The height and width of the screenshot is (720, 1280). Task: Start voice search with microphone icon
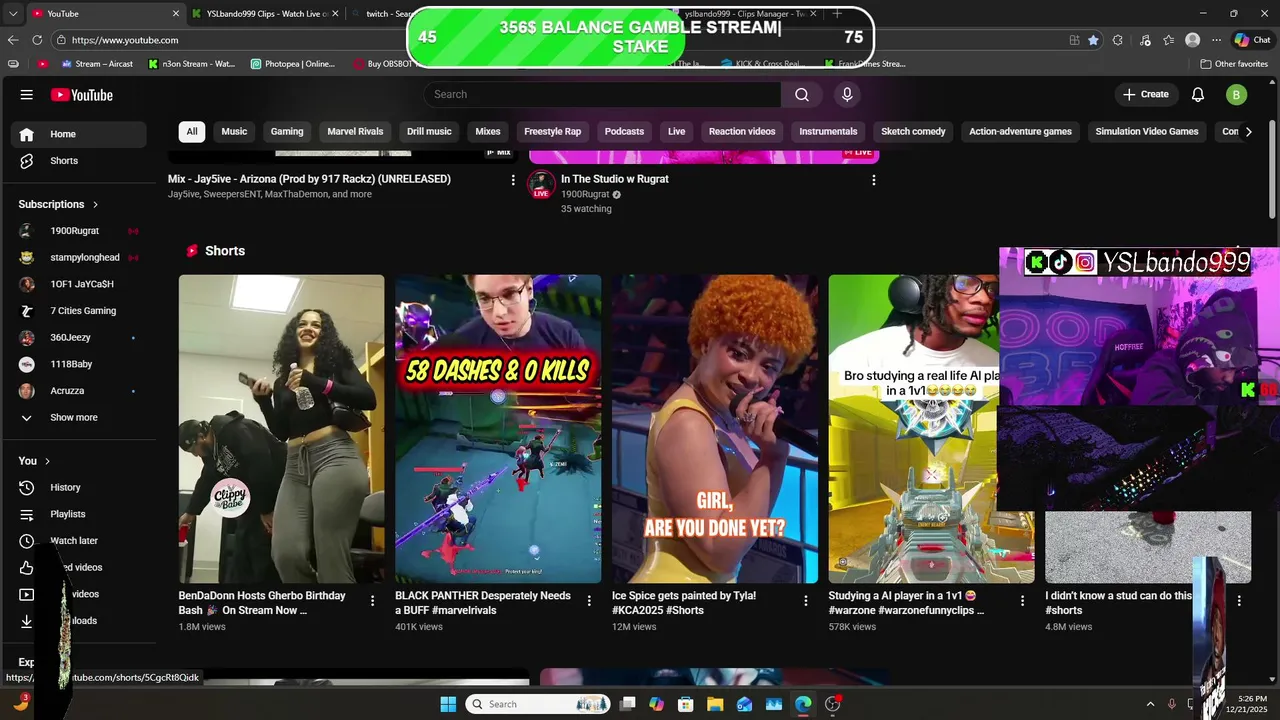pos(847,94)
